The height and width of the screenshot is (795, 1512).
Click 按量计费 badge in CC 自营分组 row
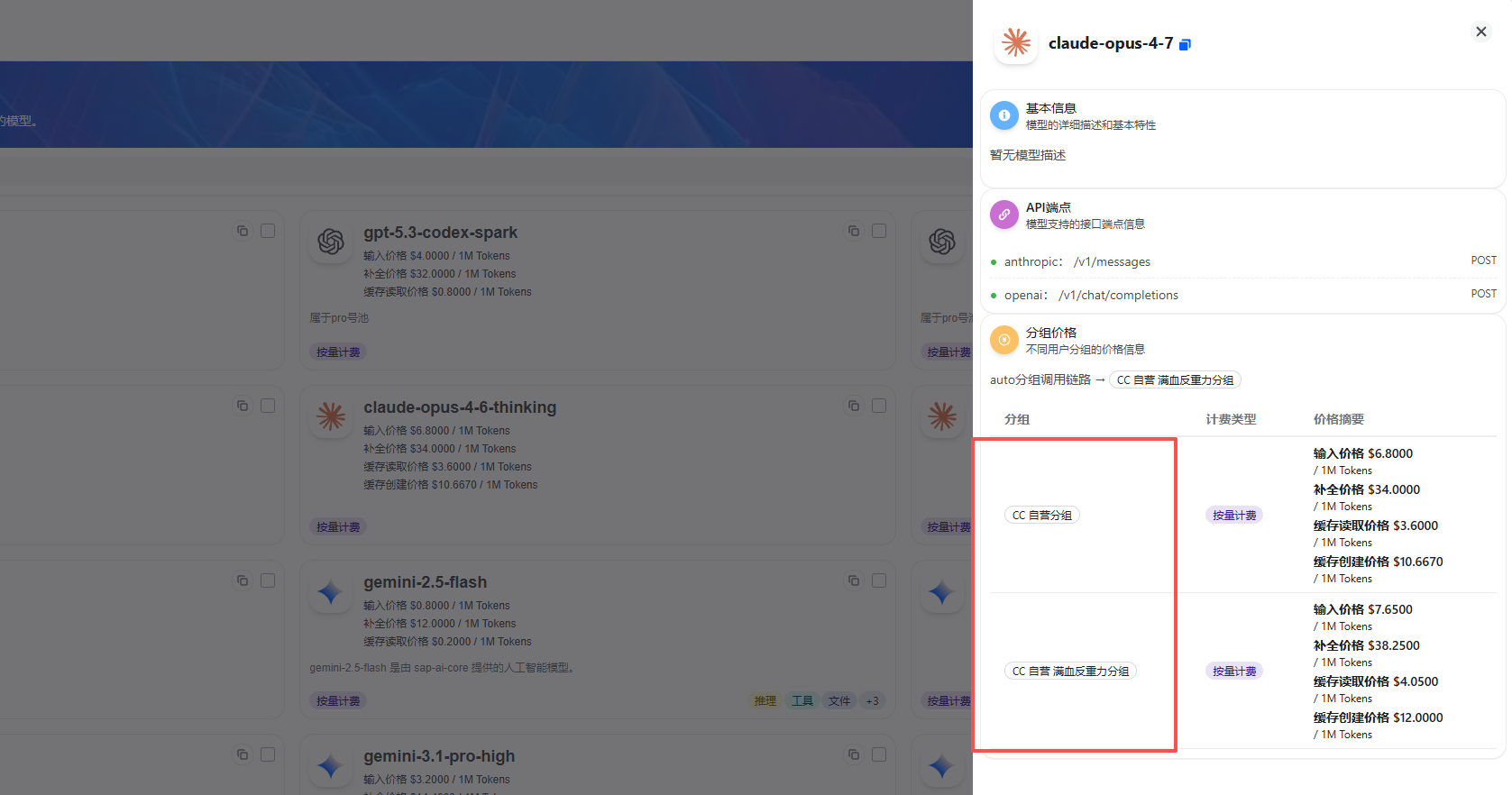pos(1234,516)
